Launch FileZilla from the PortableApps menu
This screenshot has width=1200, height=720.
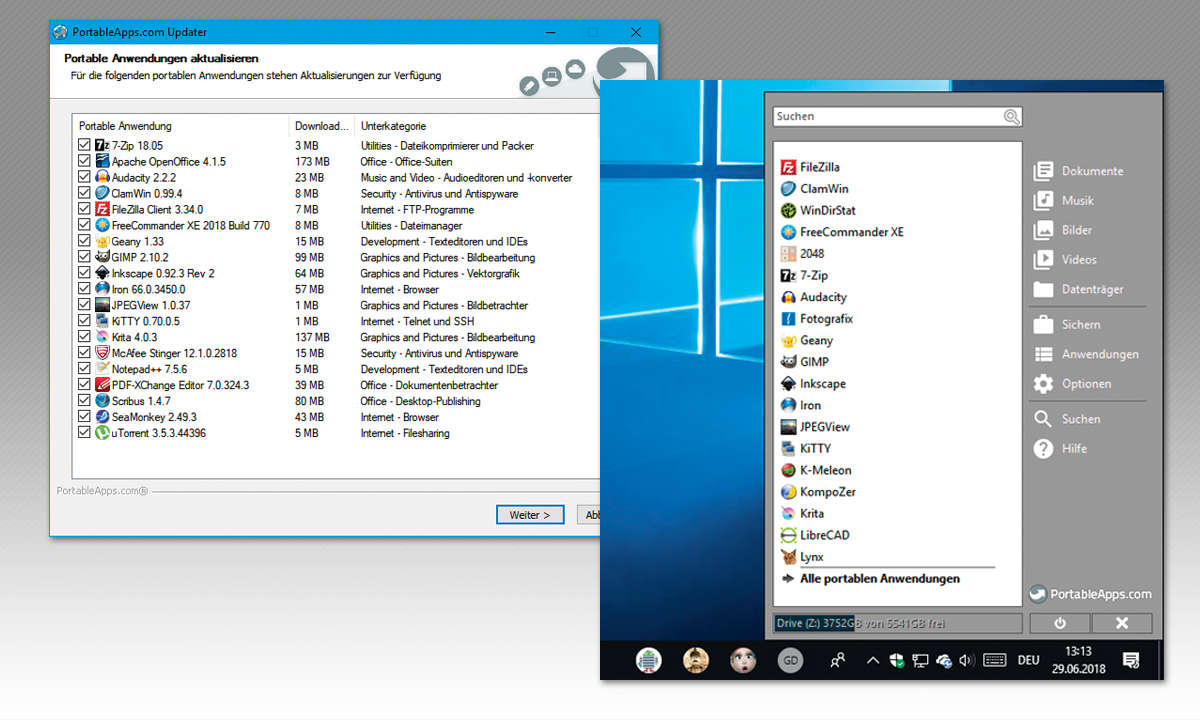(x=810, y=167)
